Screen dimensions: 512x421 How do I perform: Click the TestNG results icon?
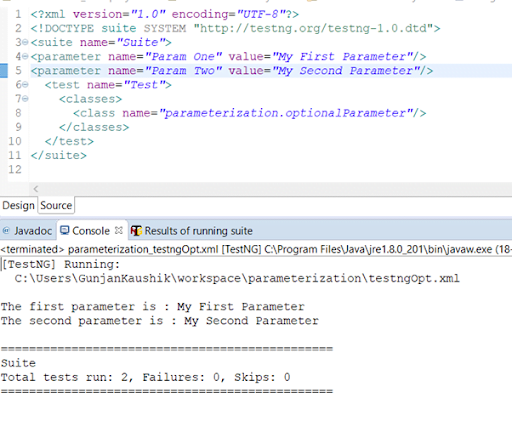(136, 231)
